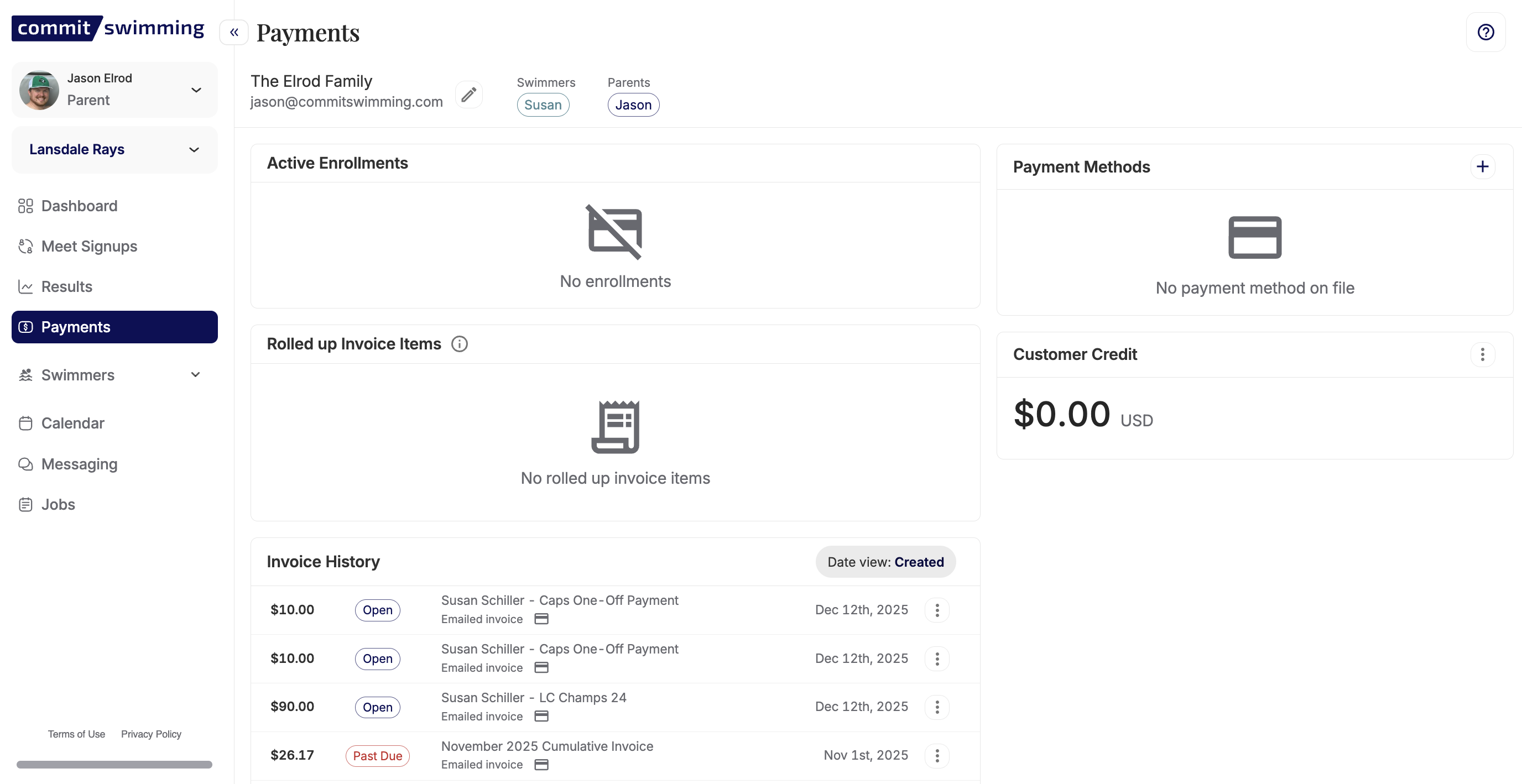
Task: Open Privacy Policy link
Action: [150, 734]
